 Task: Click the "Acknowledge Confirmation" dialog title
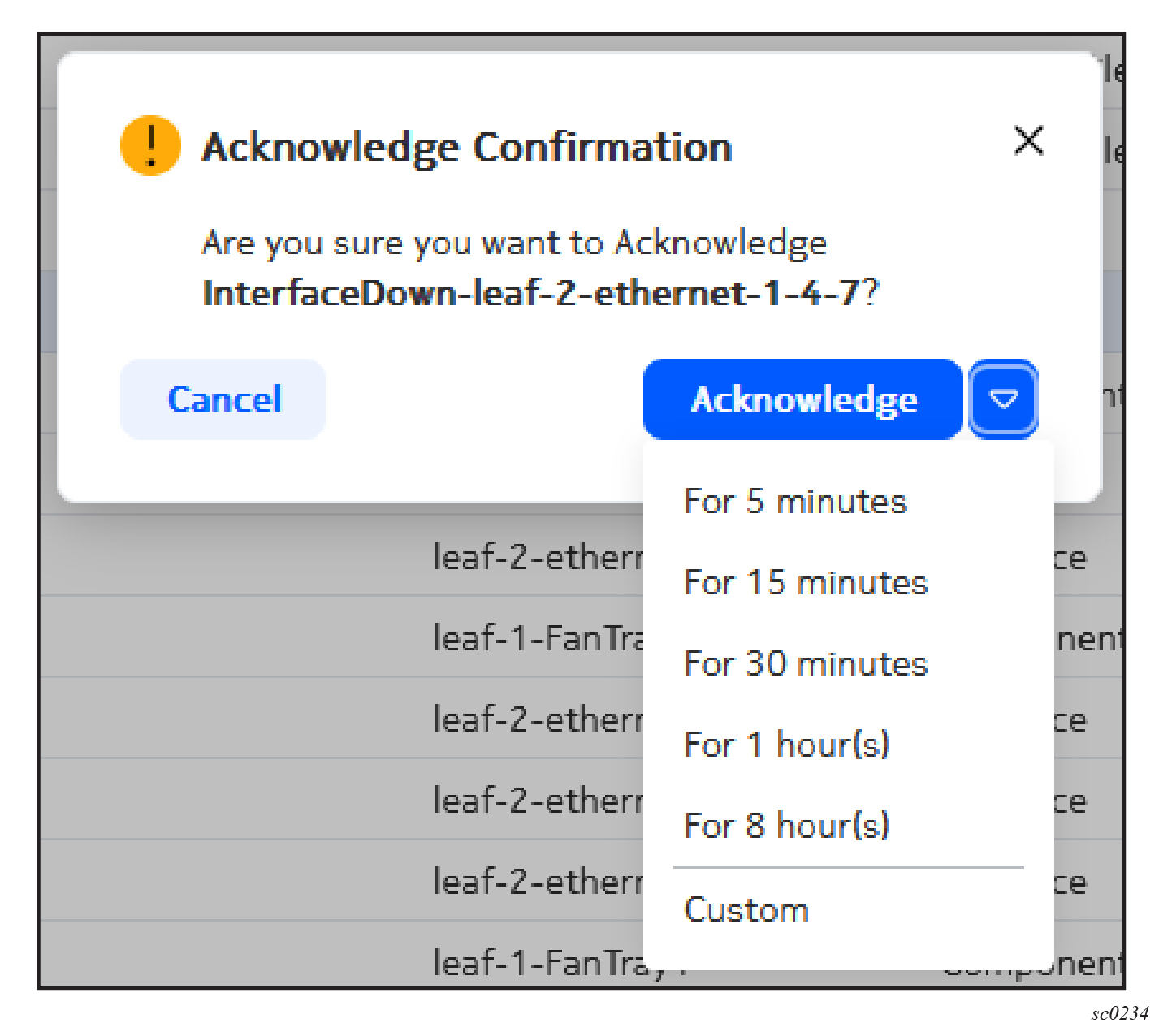(467, 148)
